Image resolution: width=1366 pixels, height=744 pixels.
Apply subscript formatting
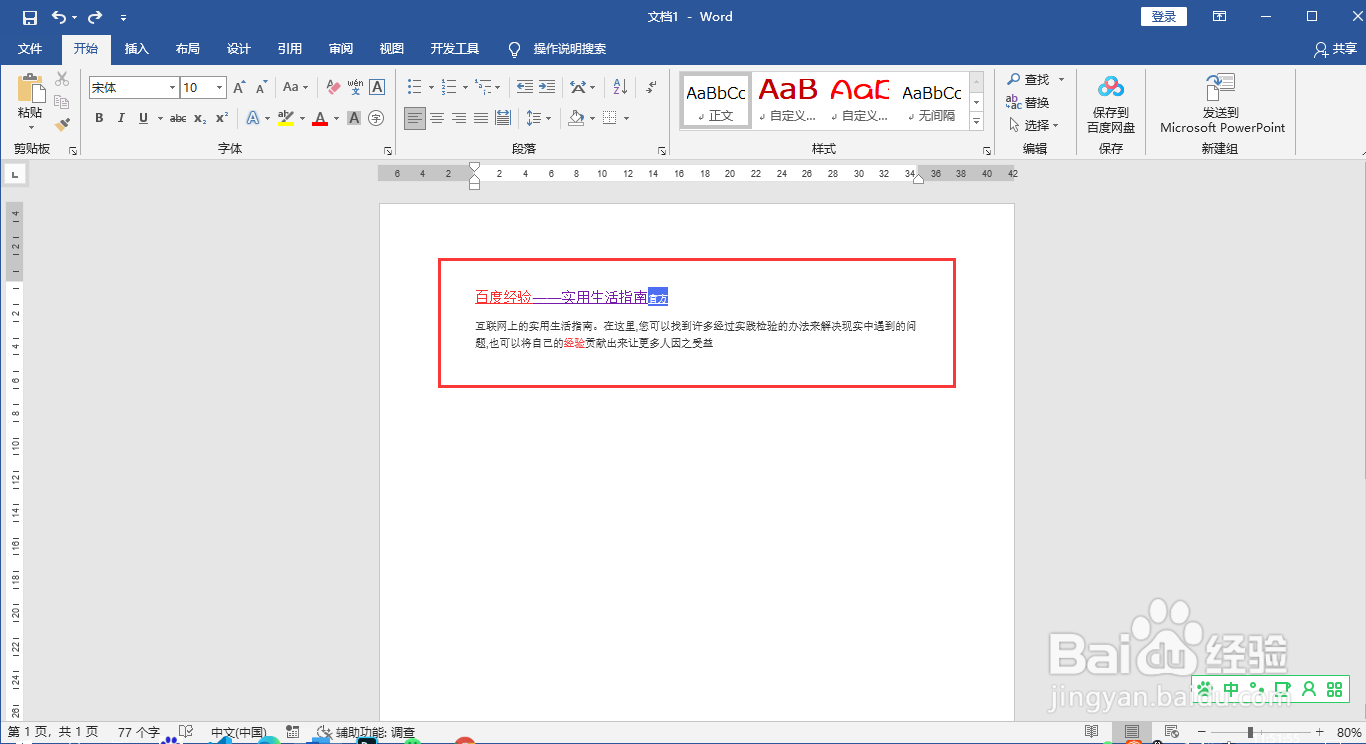[200, 118]
